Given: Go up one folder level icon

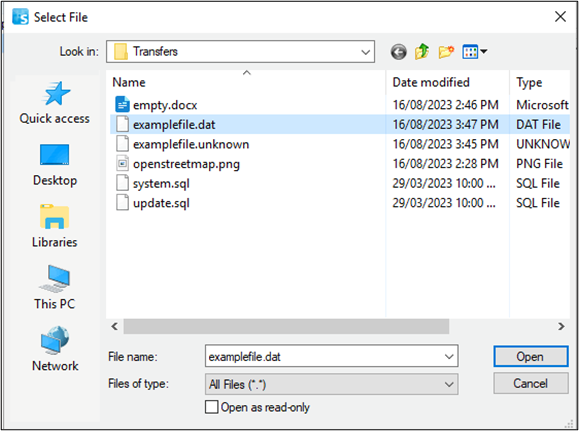Looking at the screenshot, I should (422, 52).
